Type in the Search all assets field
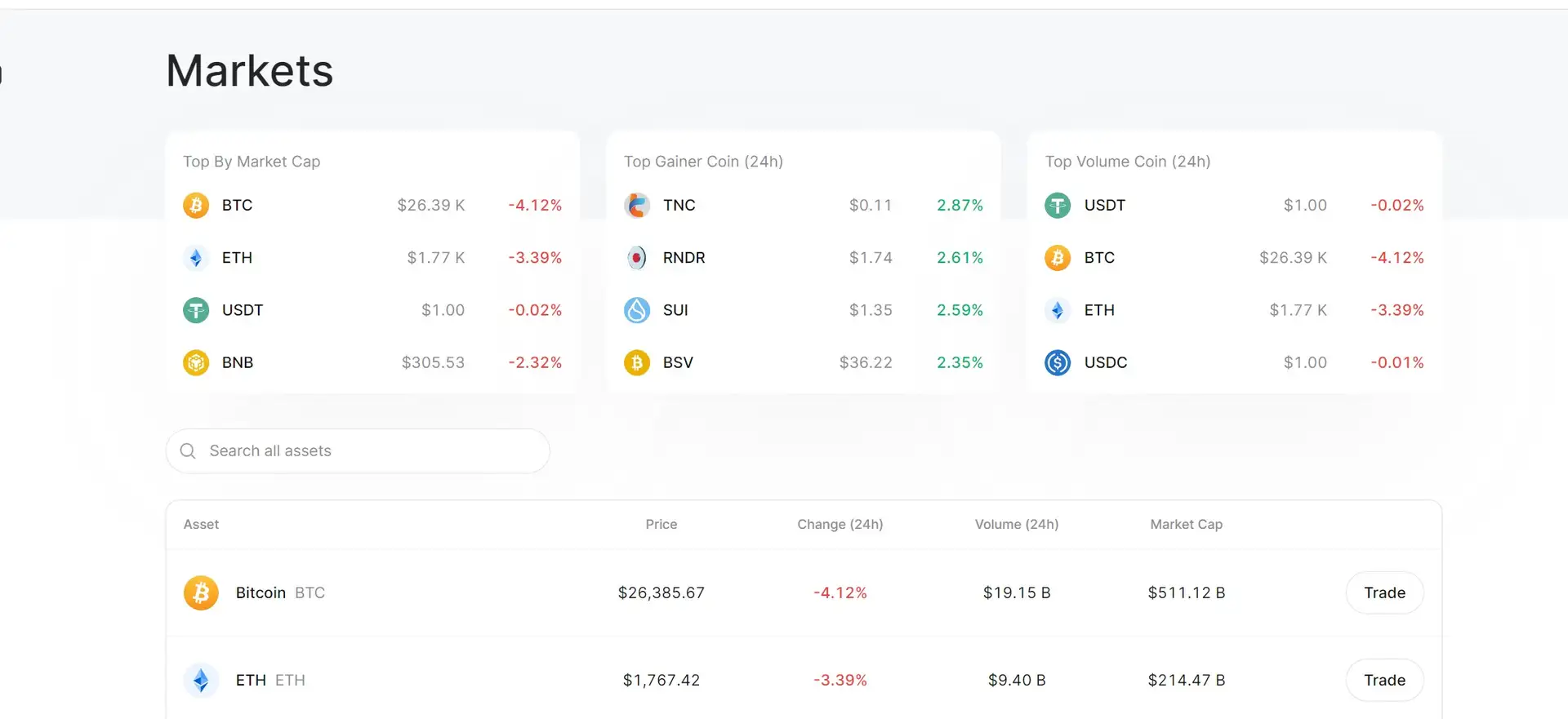Screen dimensions: 1568x719 pyautogui.click(x=367, y=451)
